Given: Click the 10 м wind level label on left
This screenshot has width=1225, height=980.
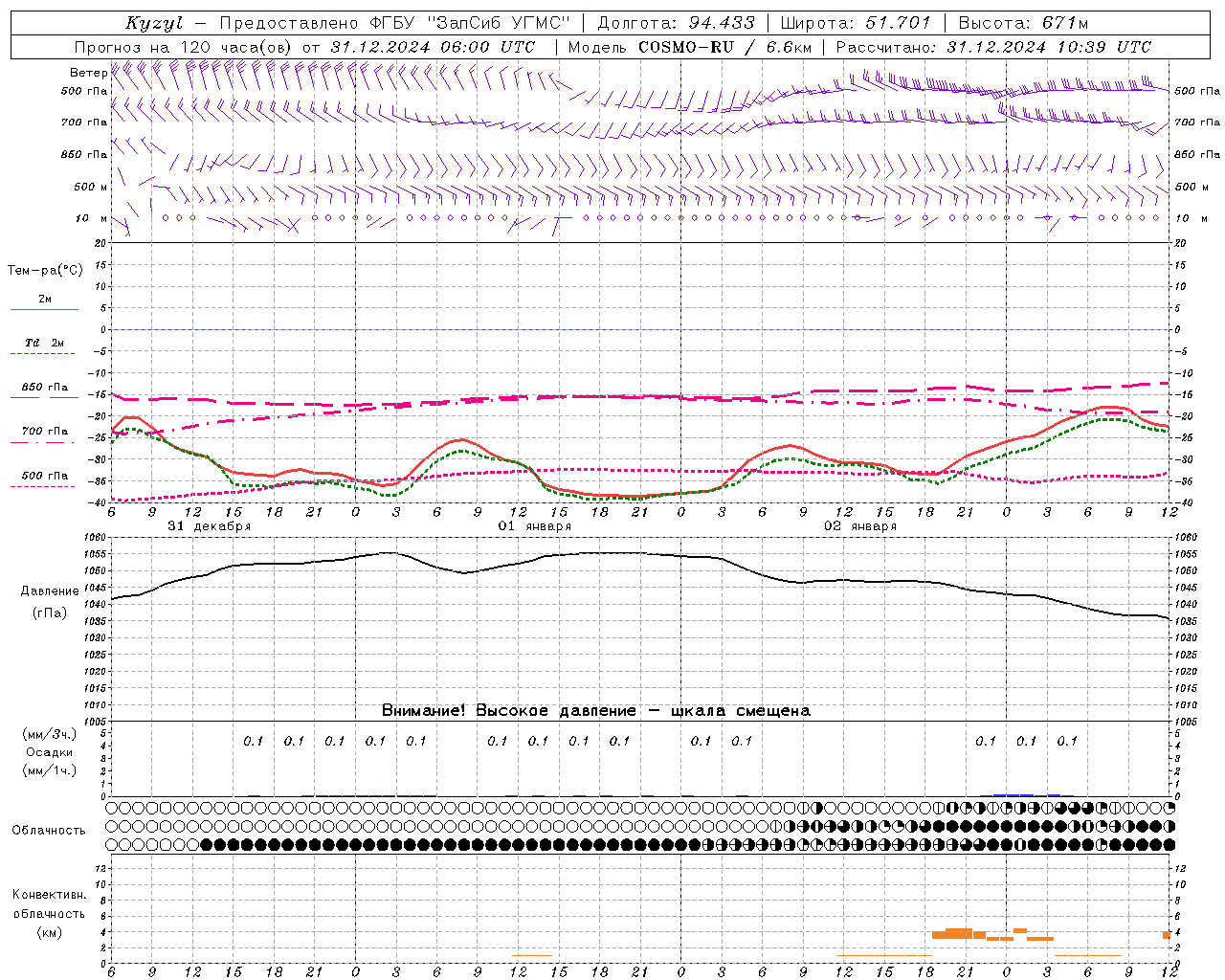Looking at the screenshot, I should click(x=92, y=219).
